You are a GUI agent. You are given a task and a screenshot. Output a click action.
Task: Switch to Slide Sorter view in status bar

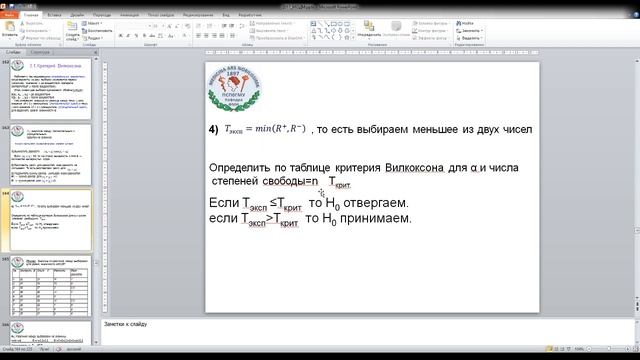coord(556,349)
